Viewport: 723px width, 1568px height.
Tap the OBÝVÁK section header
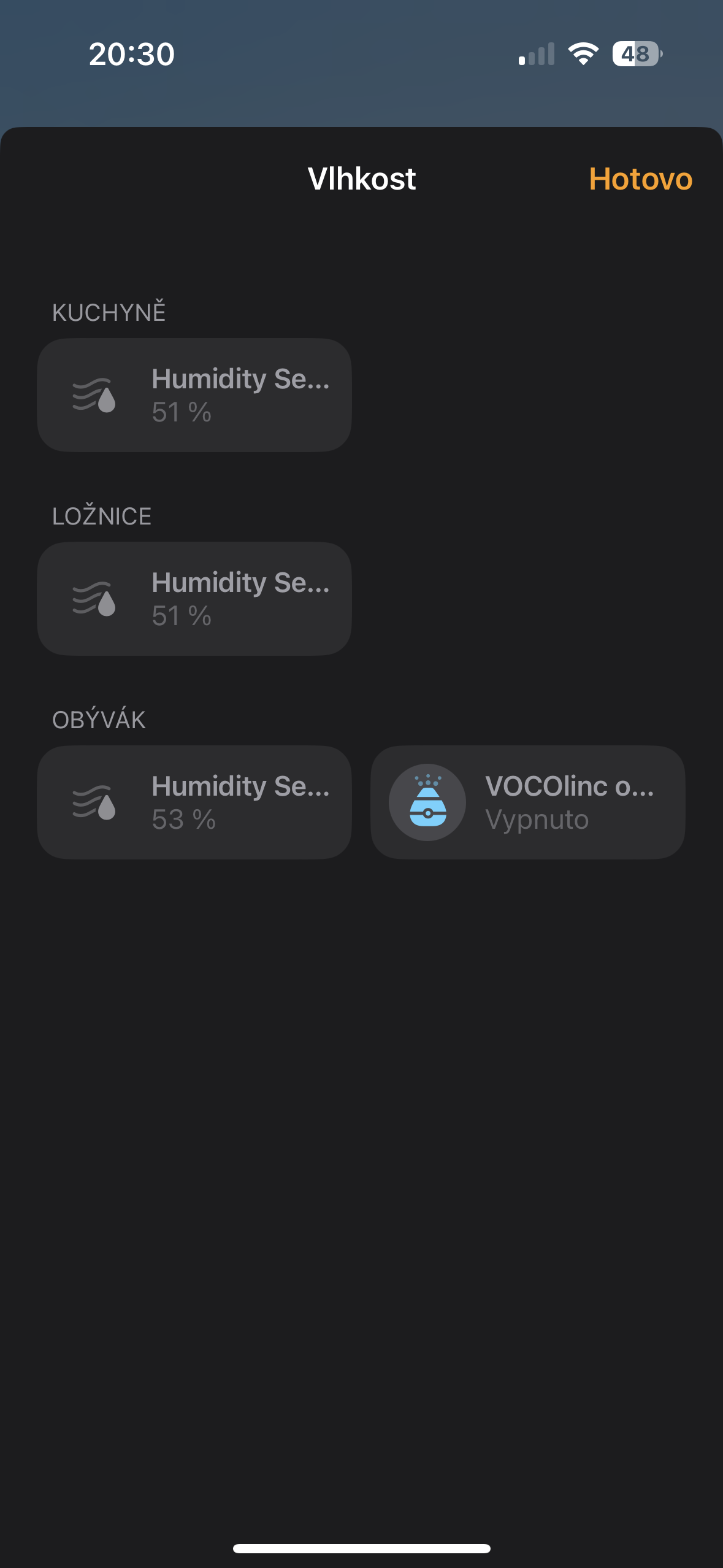(99, 720)
